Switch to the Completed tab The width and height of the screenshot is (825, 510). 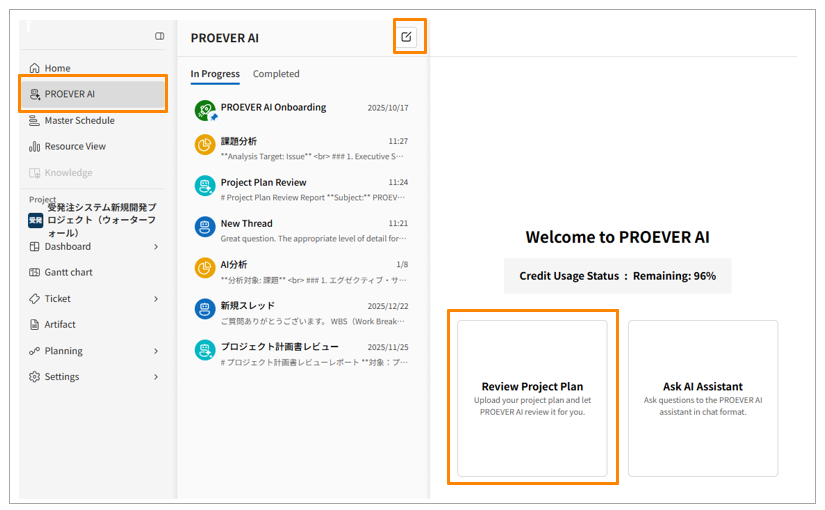(276, 74)
